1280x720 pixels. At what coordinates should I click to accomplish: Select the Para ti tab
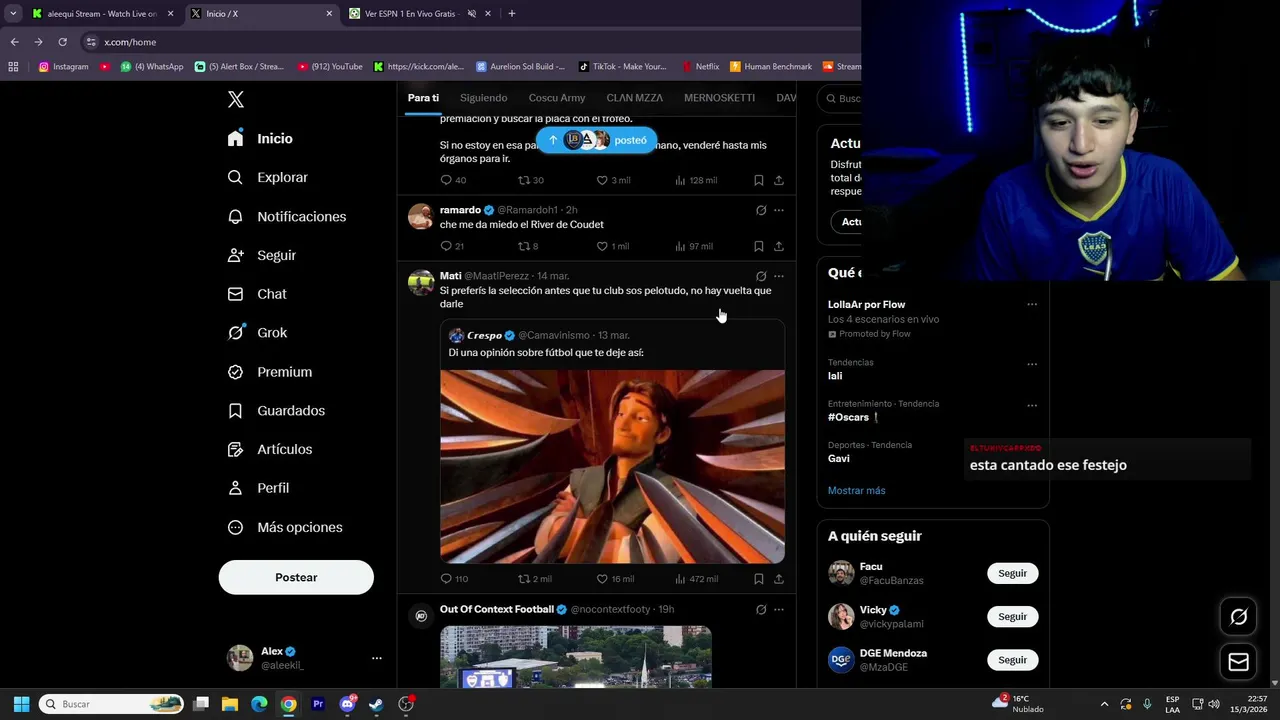pos(423,98)
